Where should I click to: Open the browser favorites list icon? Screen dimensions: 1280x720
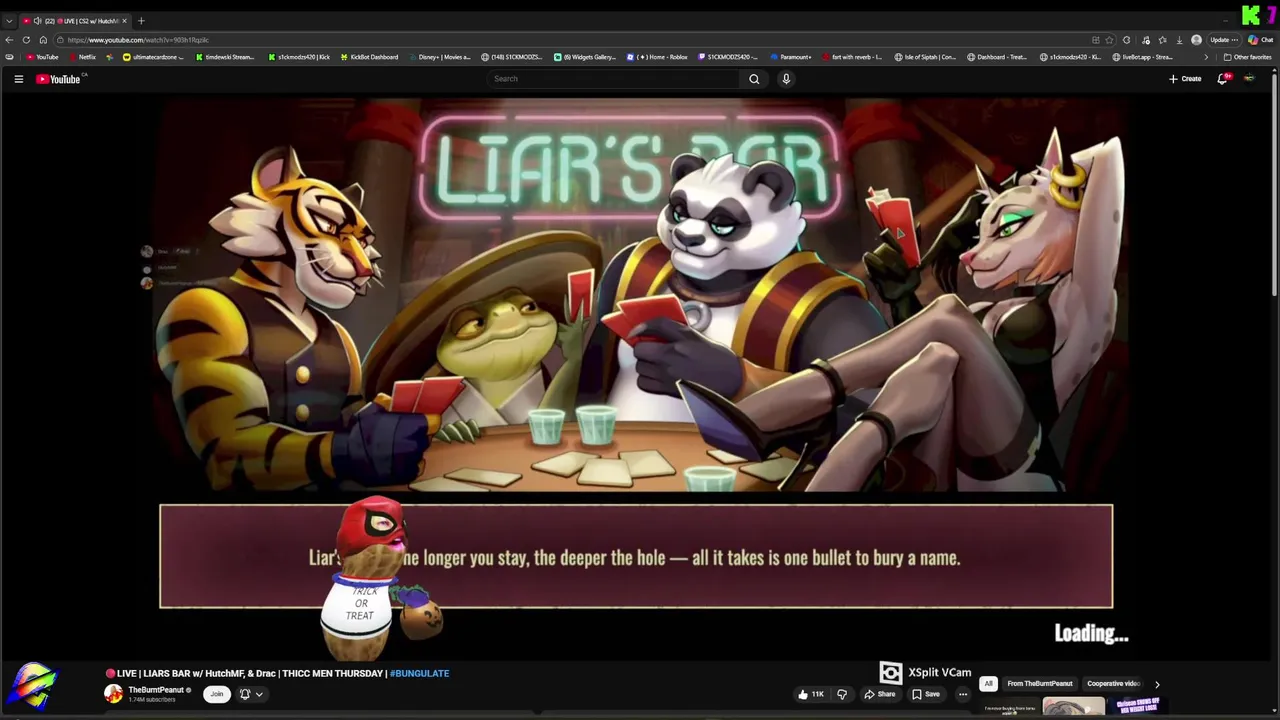(1162, 40)
